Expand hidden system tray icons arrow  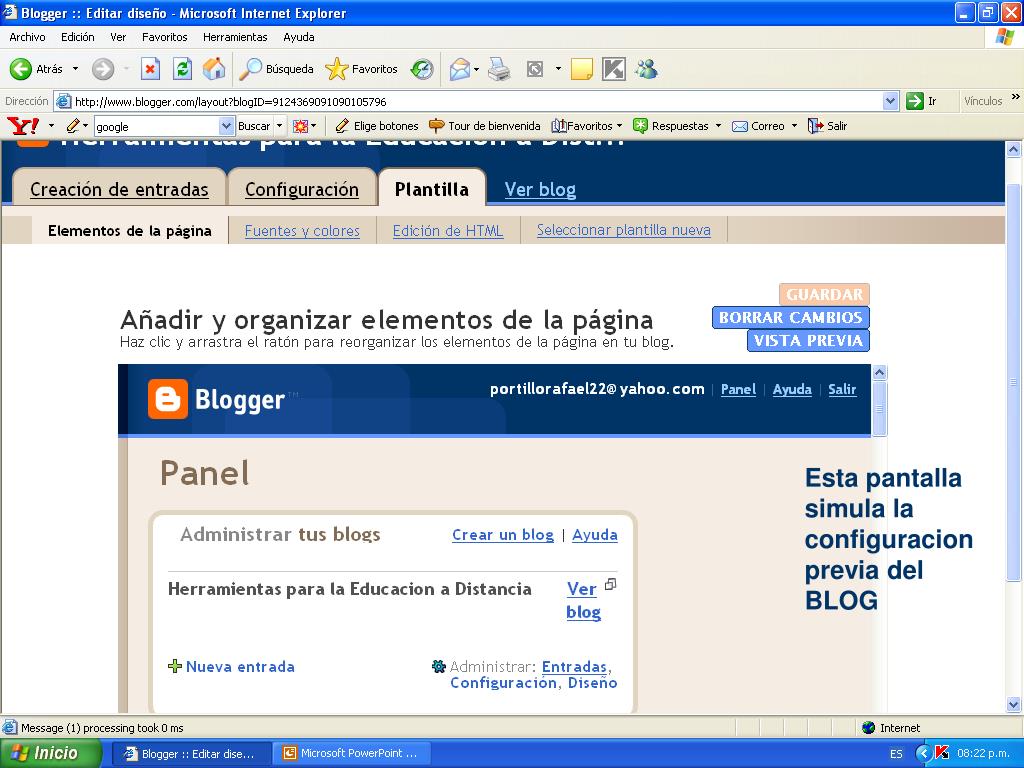[924, 753]
